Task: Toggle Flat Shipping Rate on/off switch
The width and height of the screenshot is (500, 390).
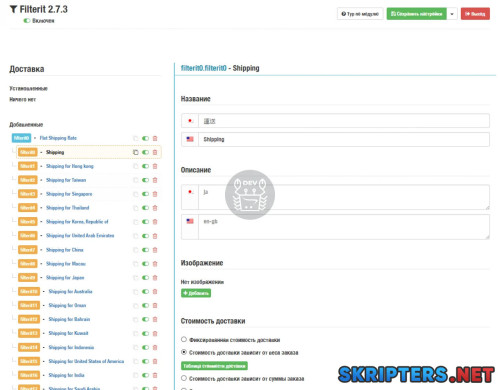Action: point(145,138)
